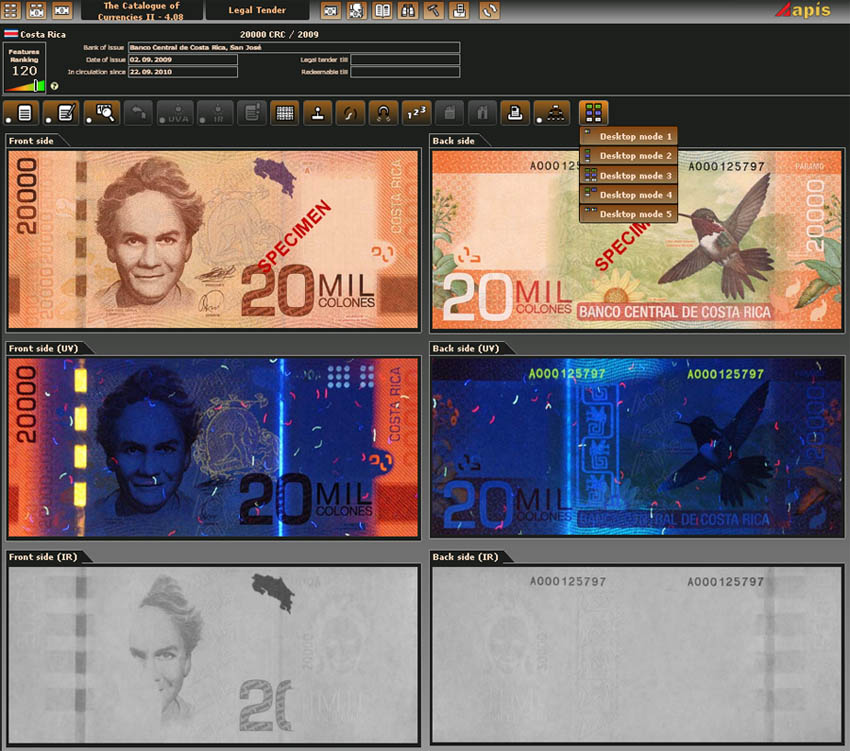
Task: Click the banknote list icon in top bar
Action: 36,10
